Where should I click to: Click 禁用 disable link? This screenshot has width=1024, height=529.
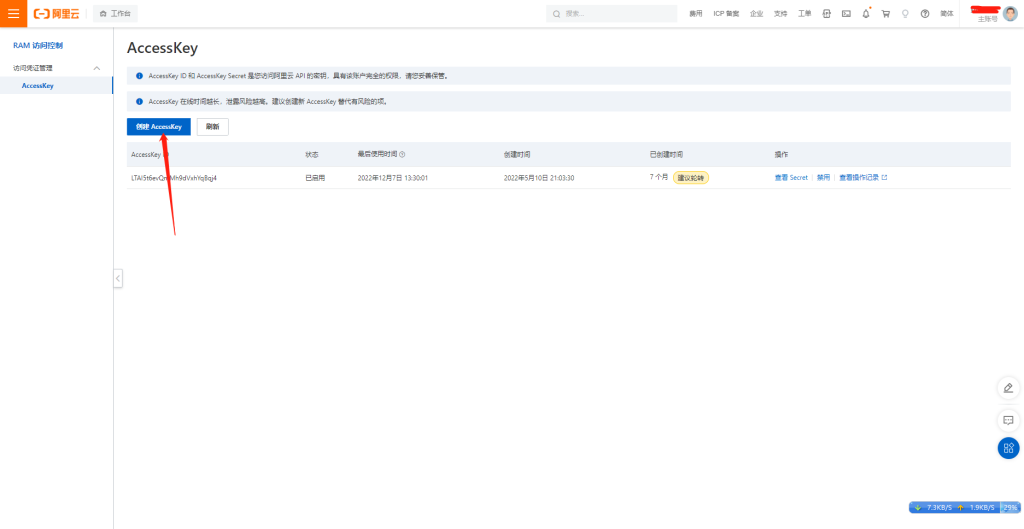pos(823,178)
